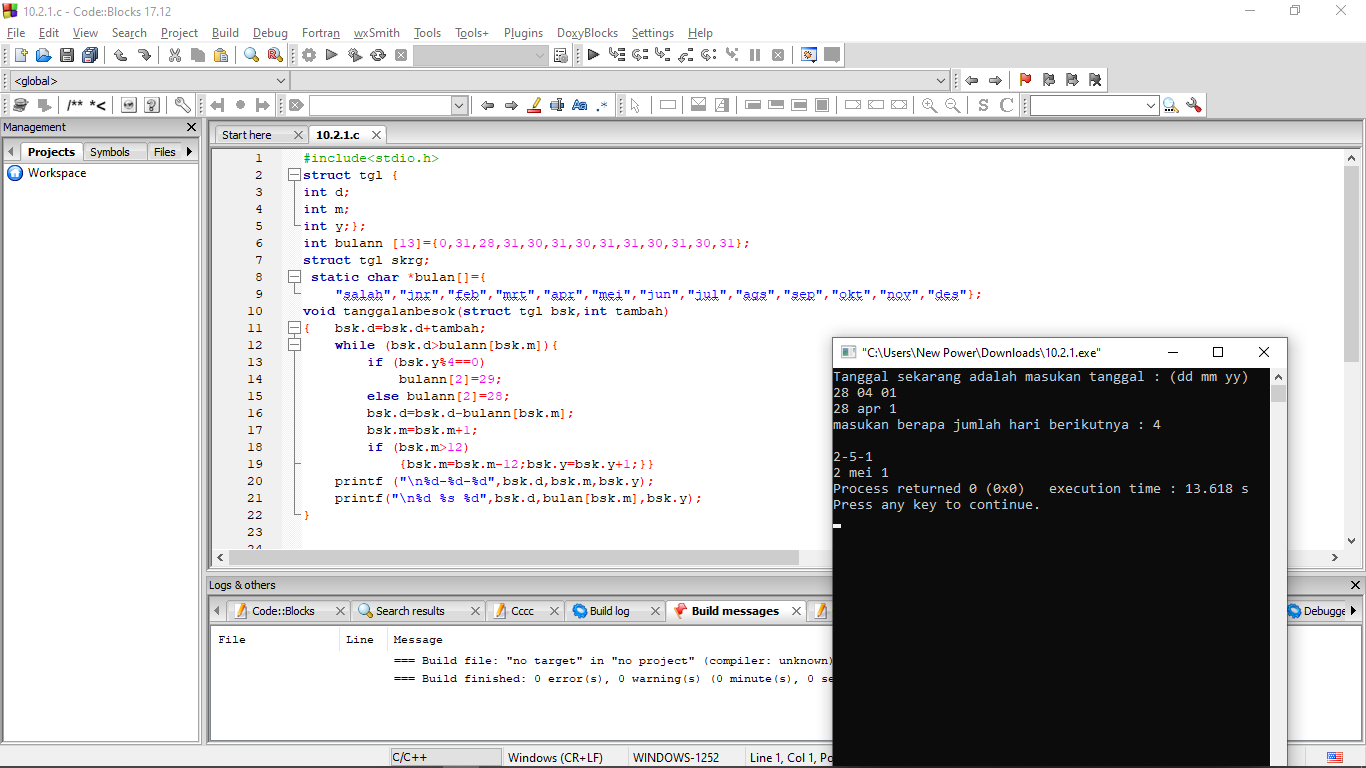Image resolution: width=1366 pixels, height=768 pixels.
Task: Open the global scope dropdown
Action: click(x=281, y=80)
